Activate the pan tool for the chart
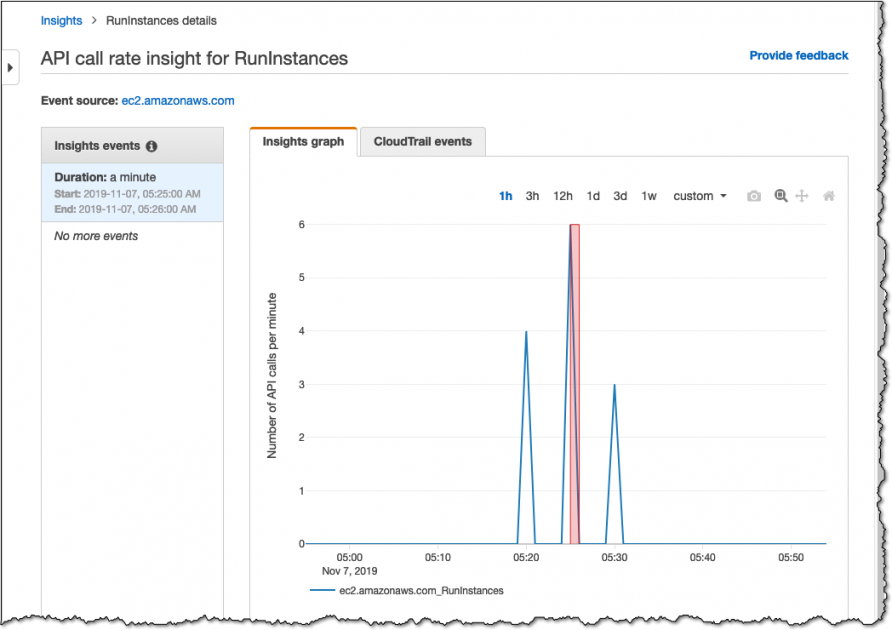This screenshot has width=892, height=630. (804, 195)
